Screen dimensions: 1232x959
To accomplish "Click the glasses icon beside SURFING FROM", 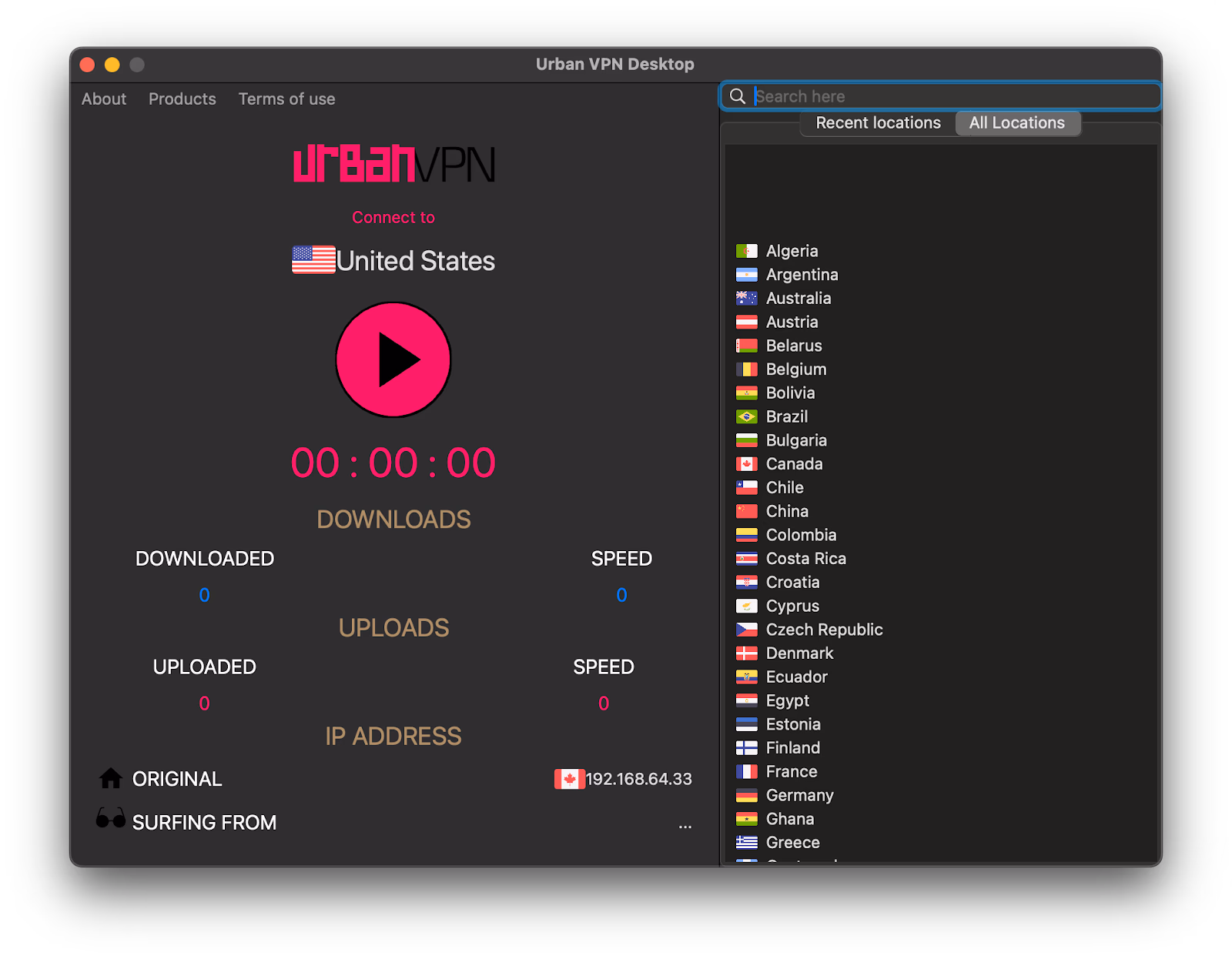I will (111, 817).
